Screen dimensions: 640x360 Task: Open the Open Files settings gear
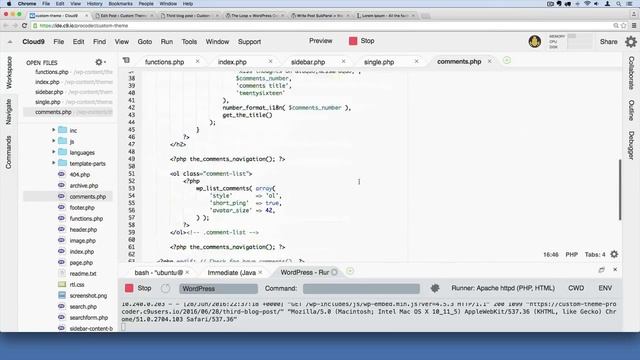coord(99,62)
